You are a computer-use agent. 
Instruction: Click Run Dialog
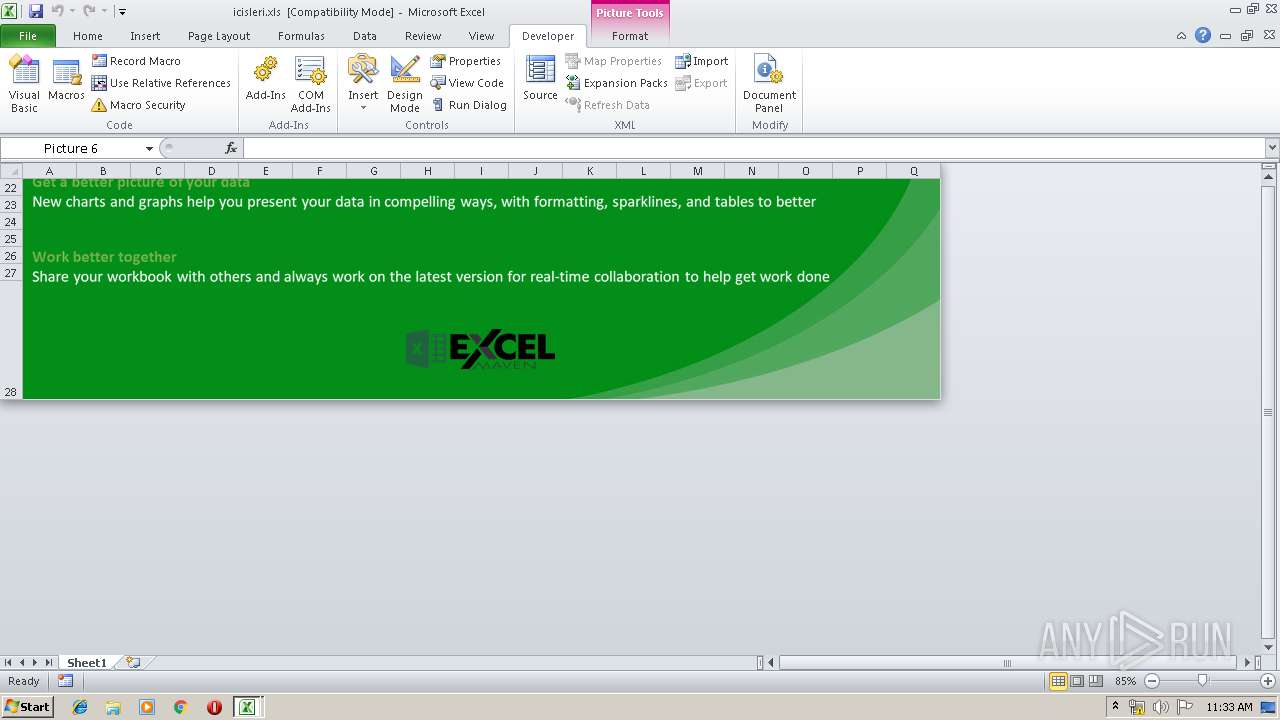pyautogui.click(x=469, y=105)
